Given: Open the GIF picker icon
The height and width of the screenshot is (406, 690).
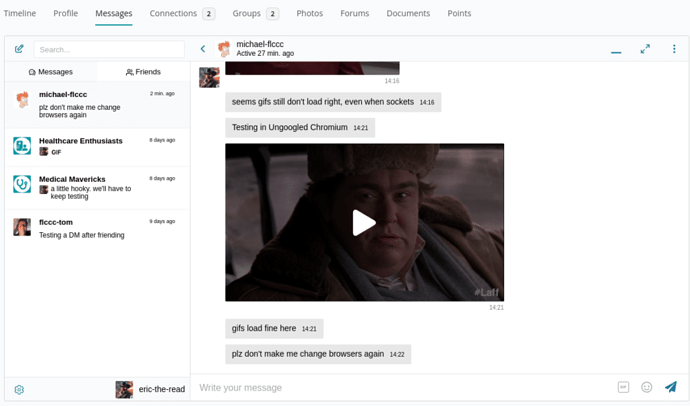Looking at the screenshot, I should tap(623, 387).
